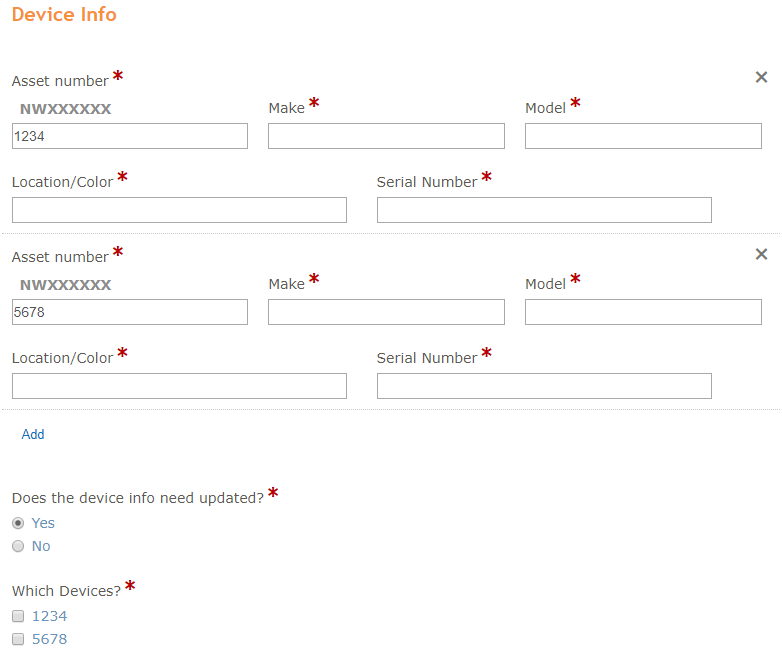Image resolution: width=782 pixels, height=652 pixels.
Task: Click the second Serial Number input
Action: (544, 386)
